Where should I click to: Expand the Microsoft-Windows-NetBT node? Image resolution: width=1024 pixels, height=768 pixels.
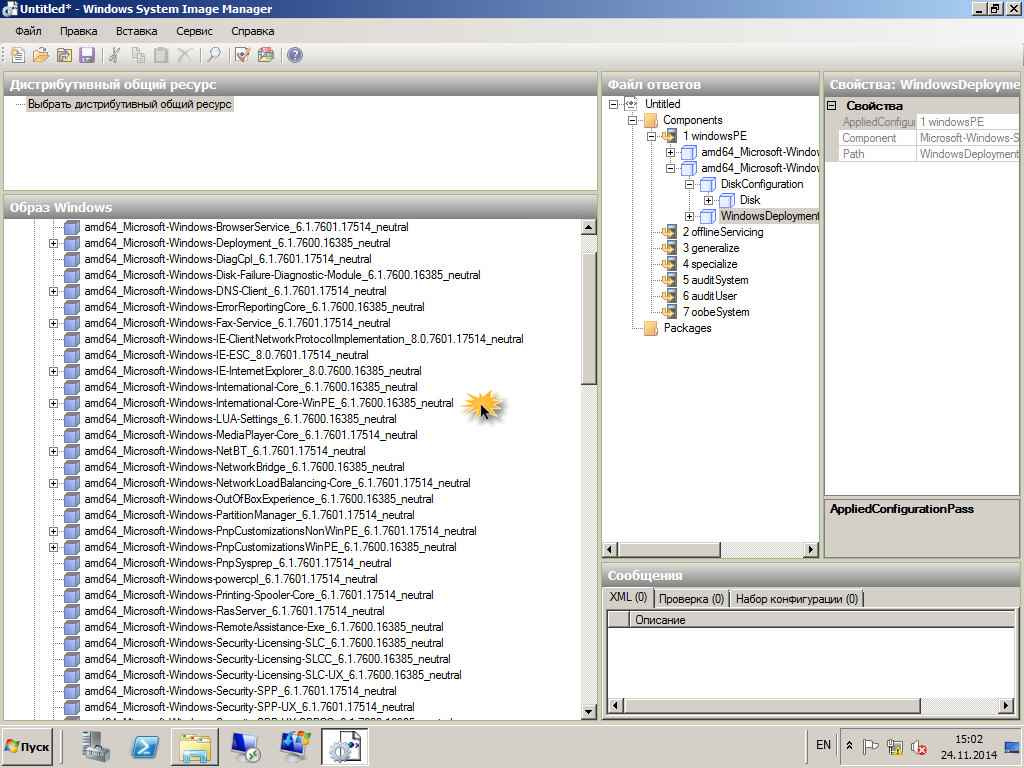click(x=54, y=451)
